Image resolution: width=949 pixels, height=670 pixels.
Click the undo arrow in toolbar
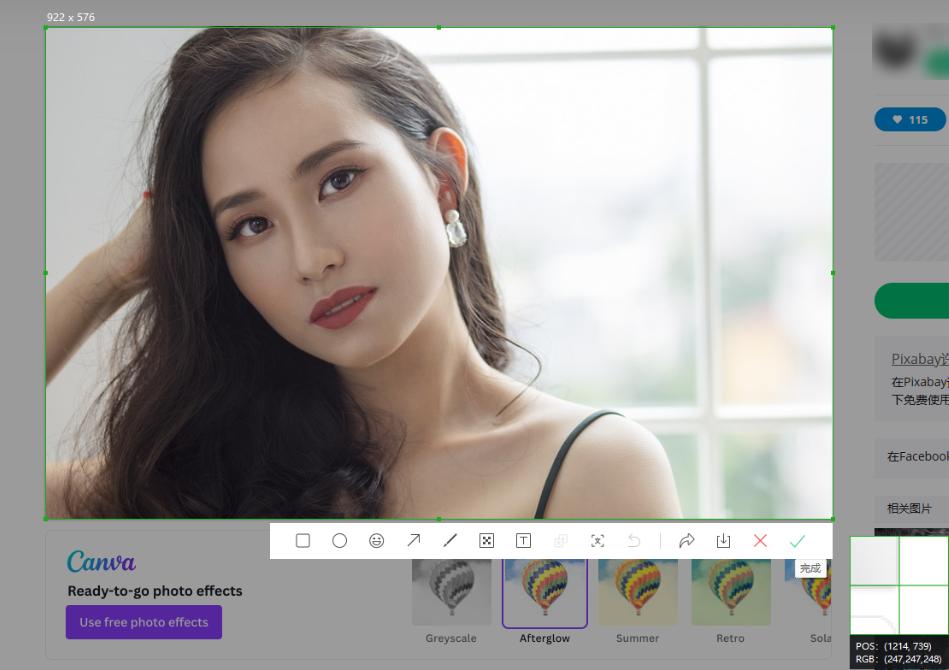(x=634, y=540)
